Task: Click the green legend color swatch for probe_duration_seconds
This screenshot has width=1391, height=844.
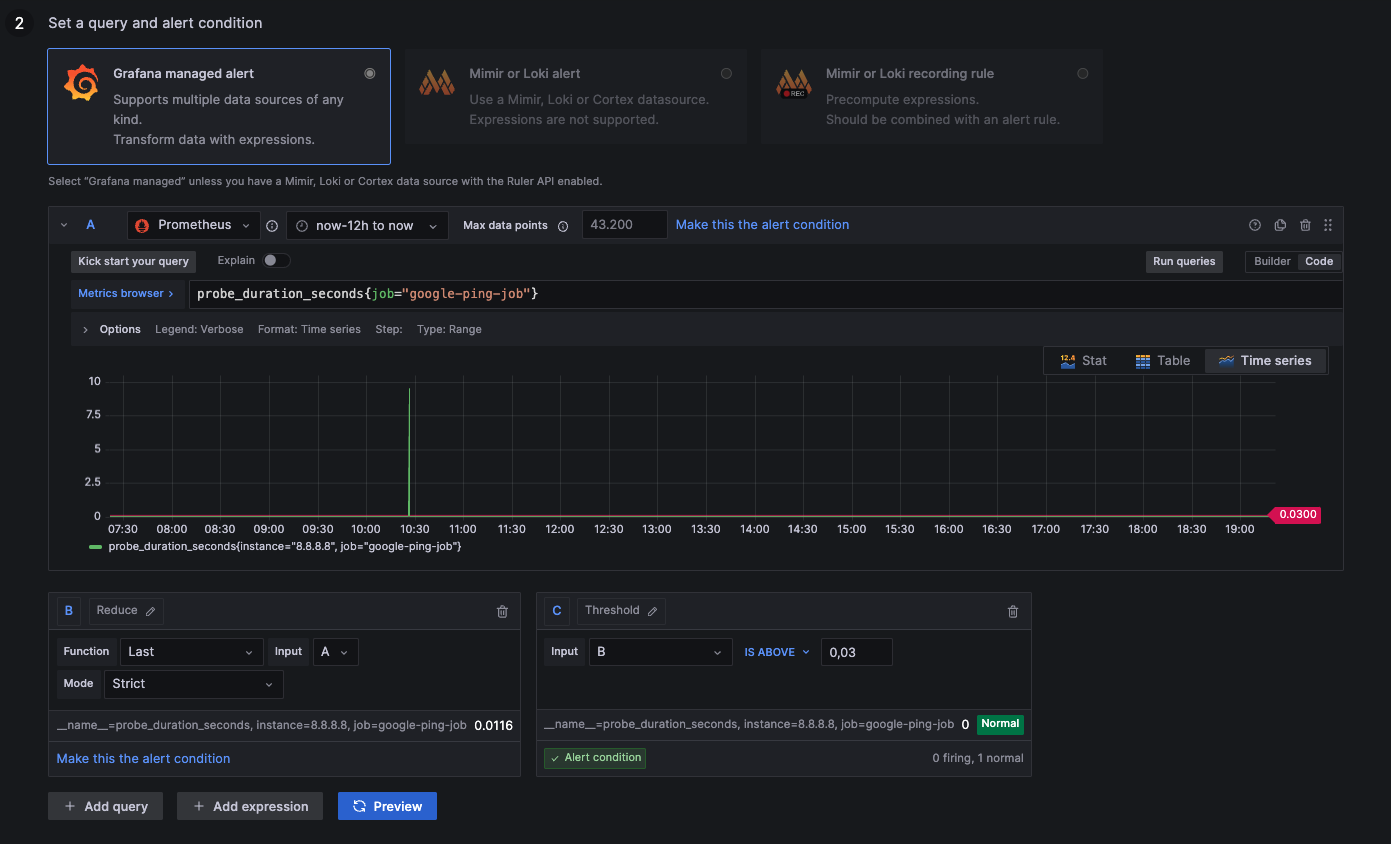Action: 95,547
